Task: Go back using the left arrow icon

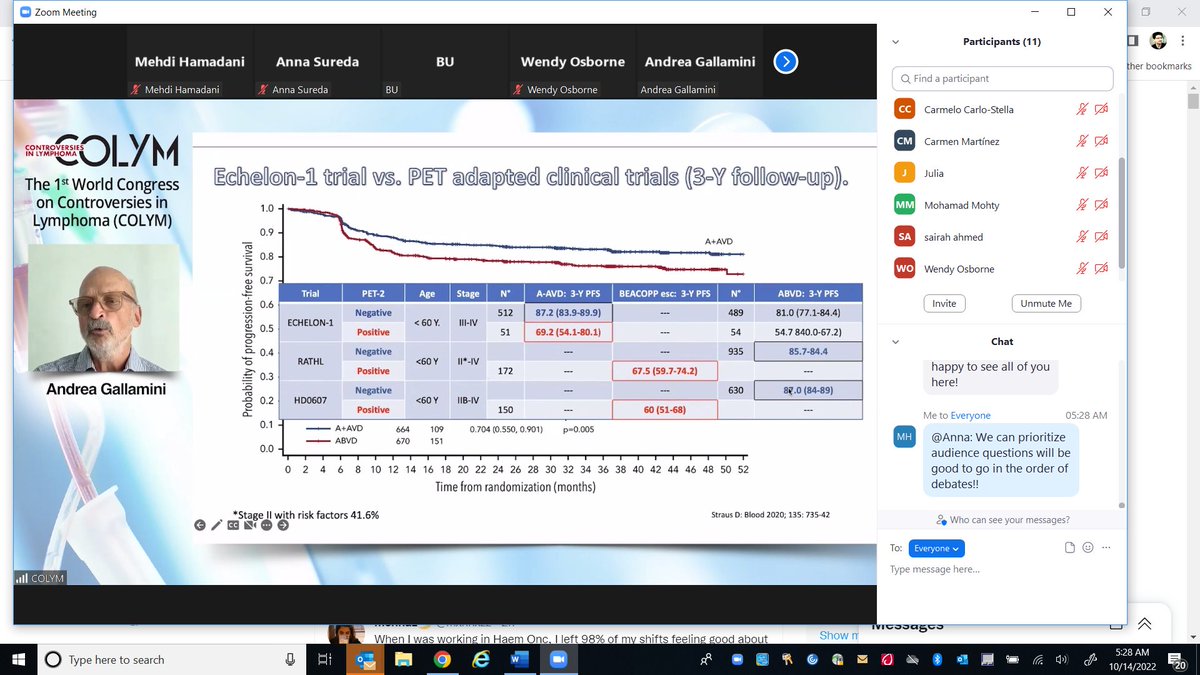Action: pyautogui.click(x=200, y=525)
